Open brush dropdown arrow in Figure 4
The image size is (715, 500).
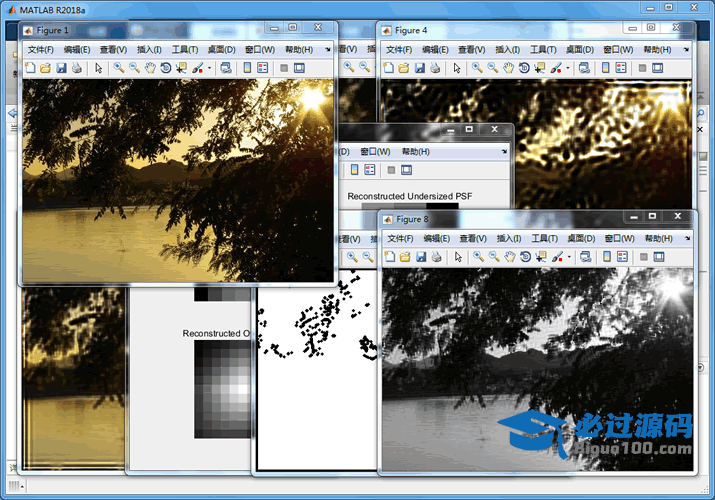(568, 68)
